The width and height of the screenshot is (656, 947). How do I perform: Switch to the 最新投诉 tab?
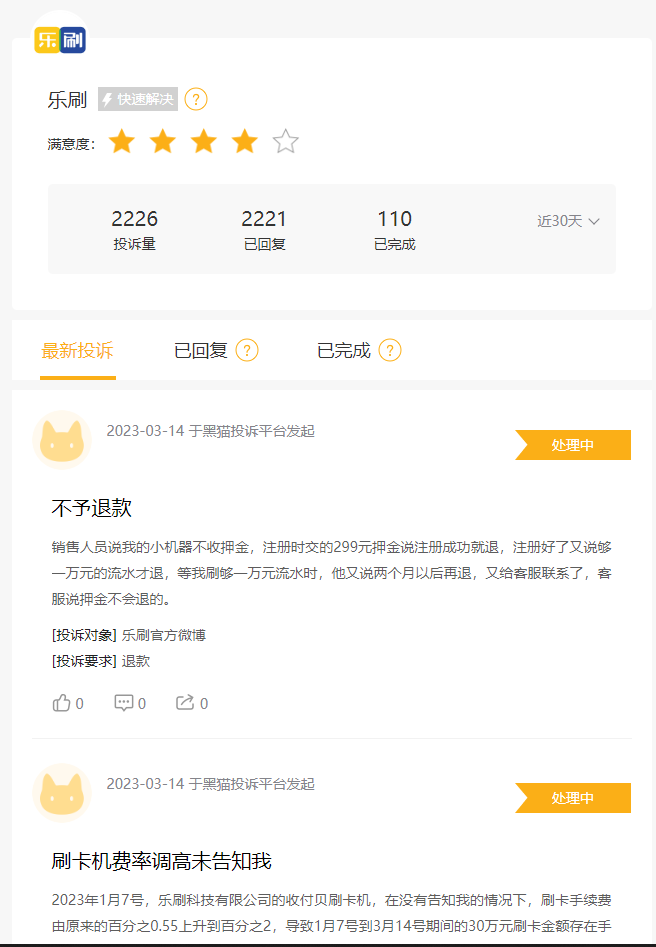[x=77, y=350]
